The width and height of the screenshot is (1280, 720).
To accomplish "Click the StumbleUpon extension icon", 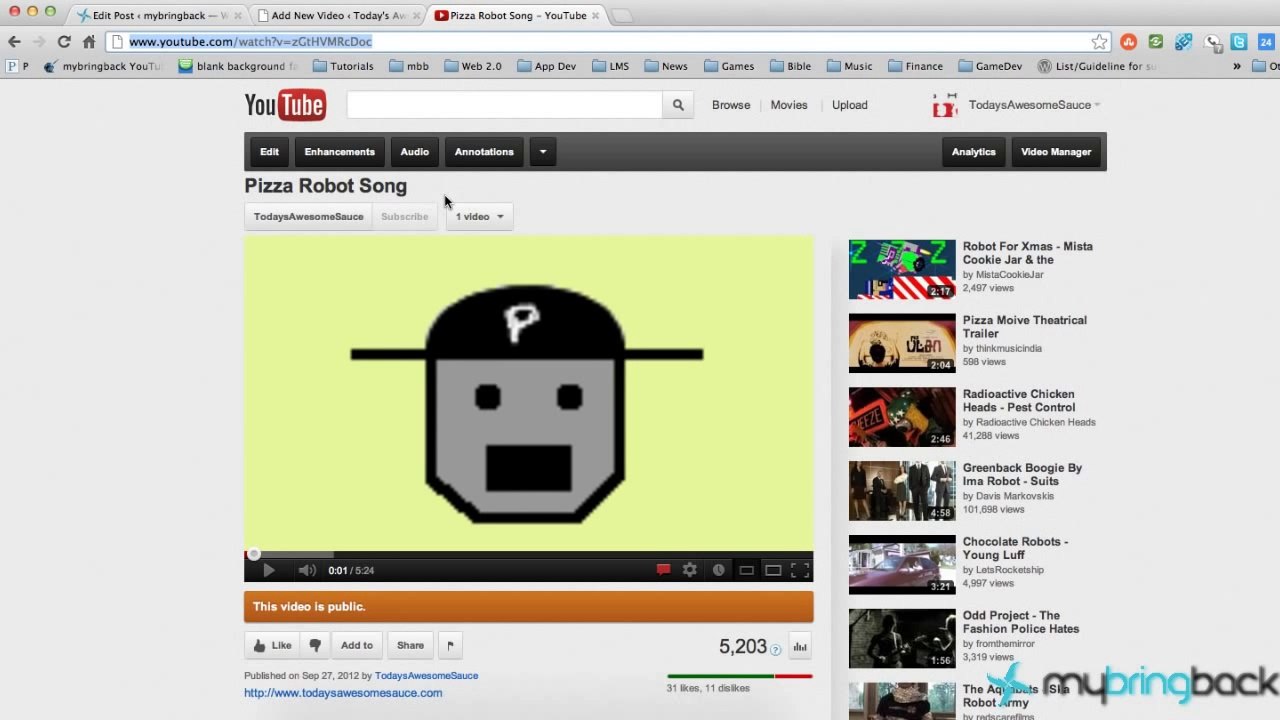I will [x=1129, y=41].
